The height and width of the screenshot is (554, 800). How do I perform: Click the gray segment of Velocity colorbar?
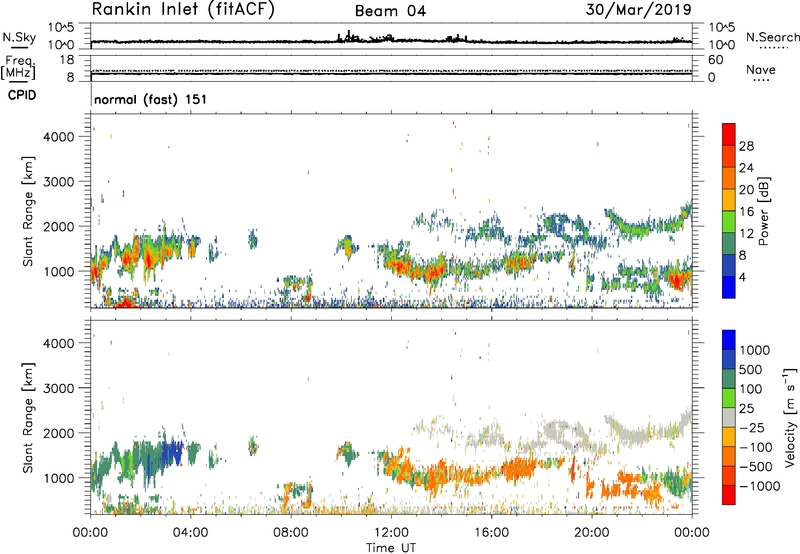click(729, 418)
